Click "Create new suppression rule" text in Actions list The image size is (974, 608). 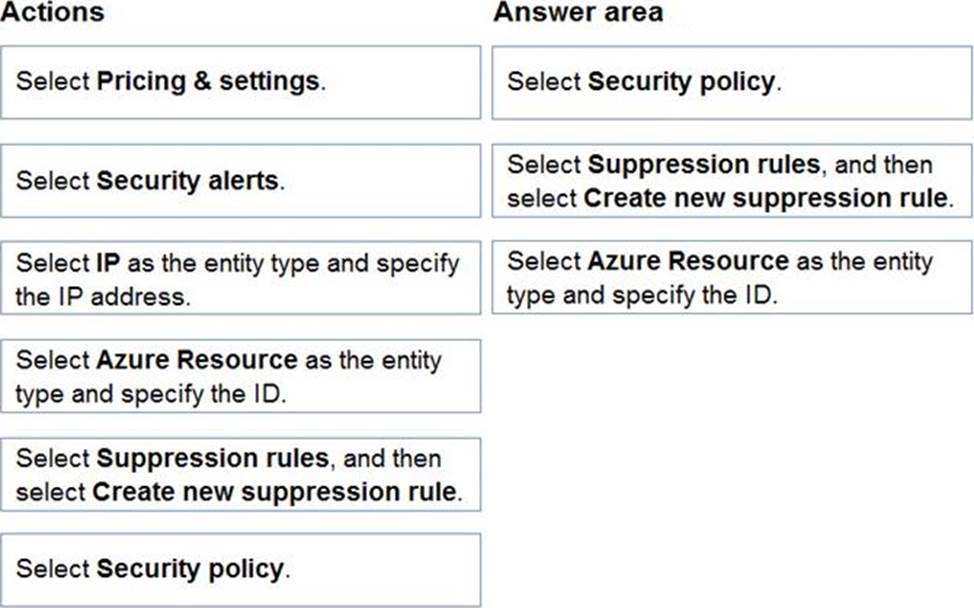click(274, 492)
